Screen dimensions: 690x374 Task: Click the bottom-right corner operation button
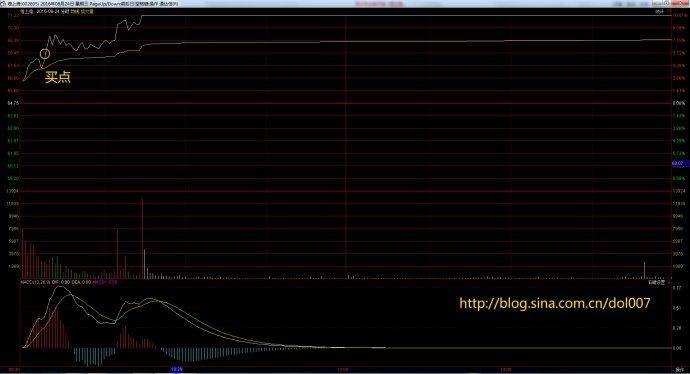680,369
